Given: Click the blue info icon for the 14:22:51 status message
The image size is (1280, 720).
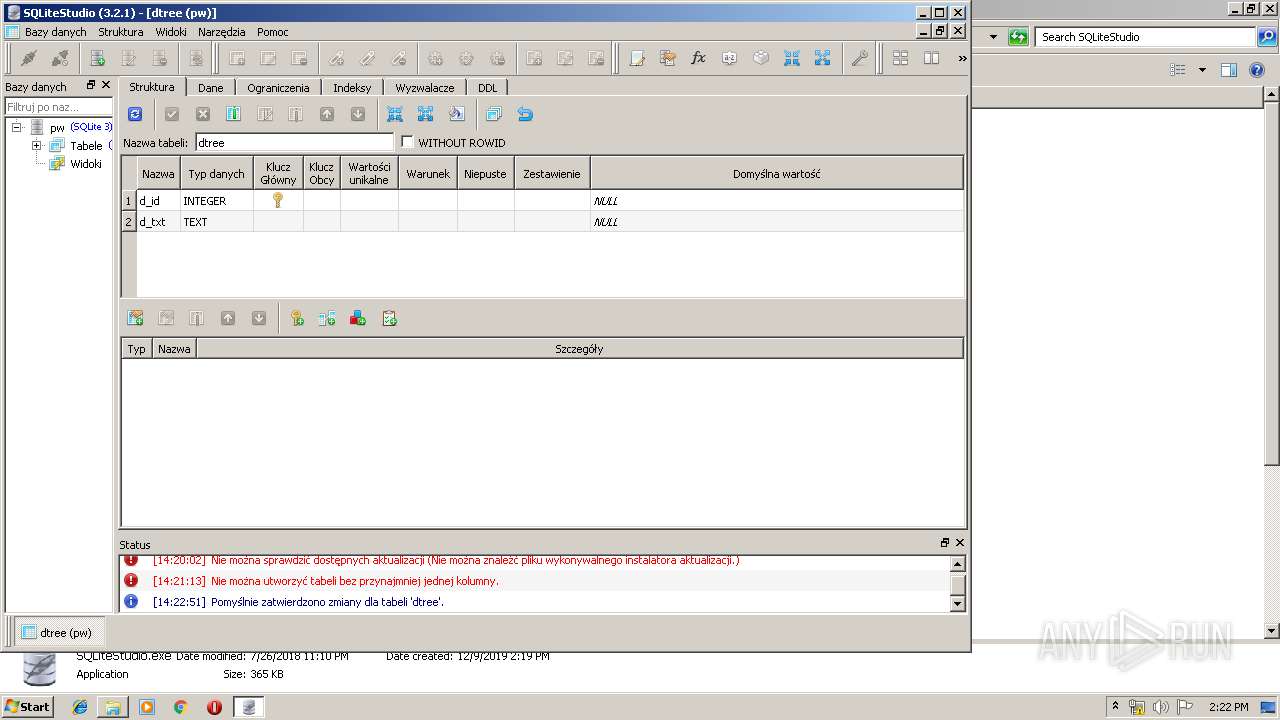Looking at the screenshot, I should [x=130, y=601].
